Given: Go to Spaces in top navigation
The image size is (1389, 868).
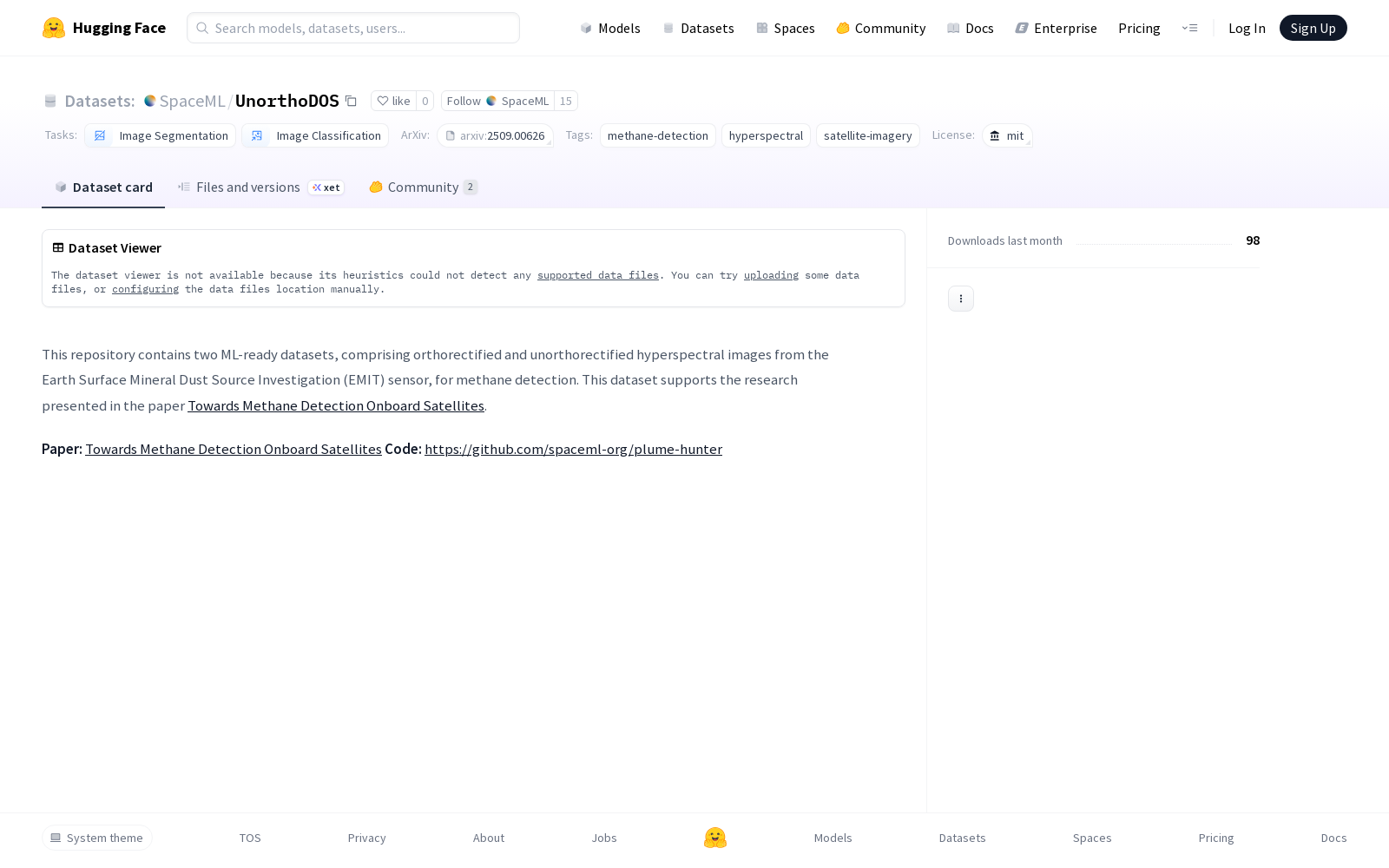Looking at the screenshot, I should pyautogui.click(x=786, y=28).
